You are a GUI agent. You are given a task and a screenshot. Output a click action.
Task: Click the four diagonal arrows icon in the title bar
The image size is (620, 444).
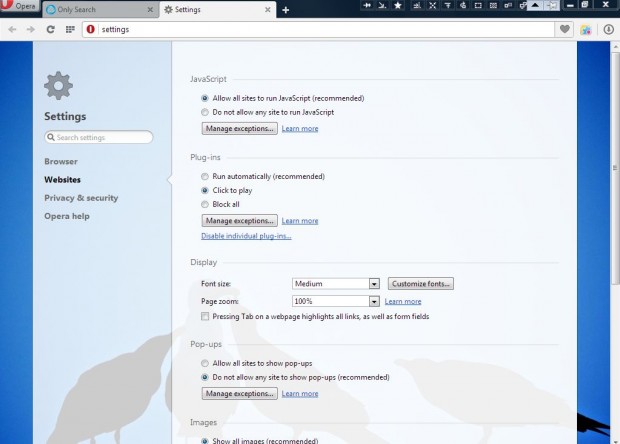pos(433,5)
